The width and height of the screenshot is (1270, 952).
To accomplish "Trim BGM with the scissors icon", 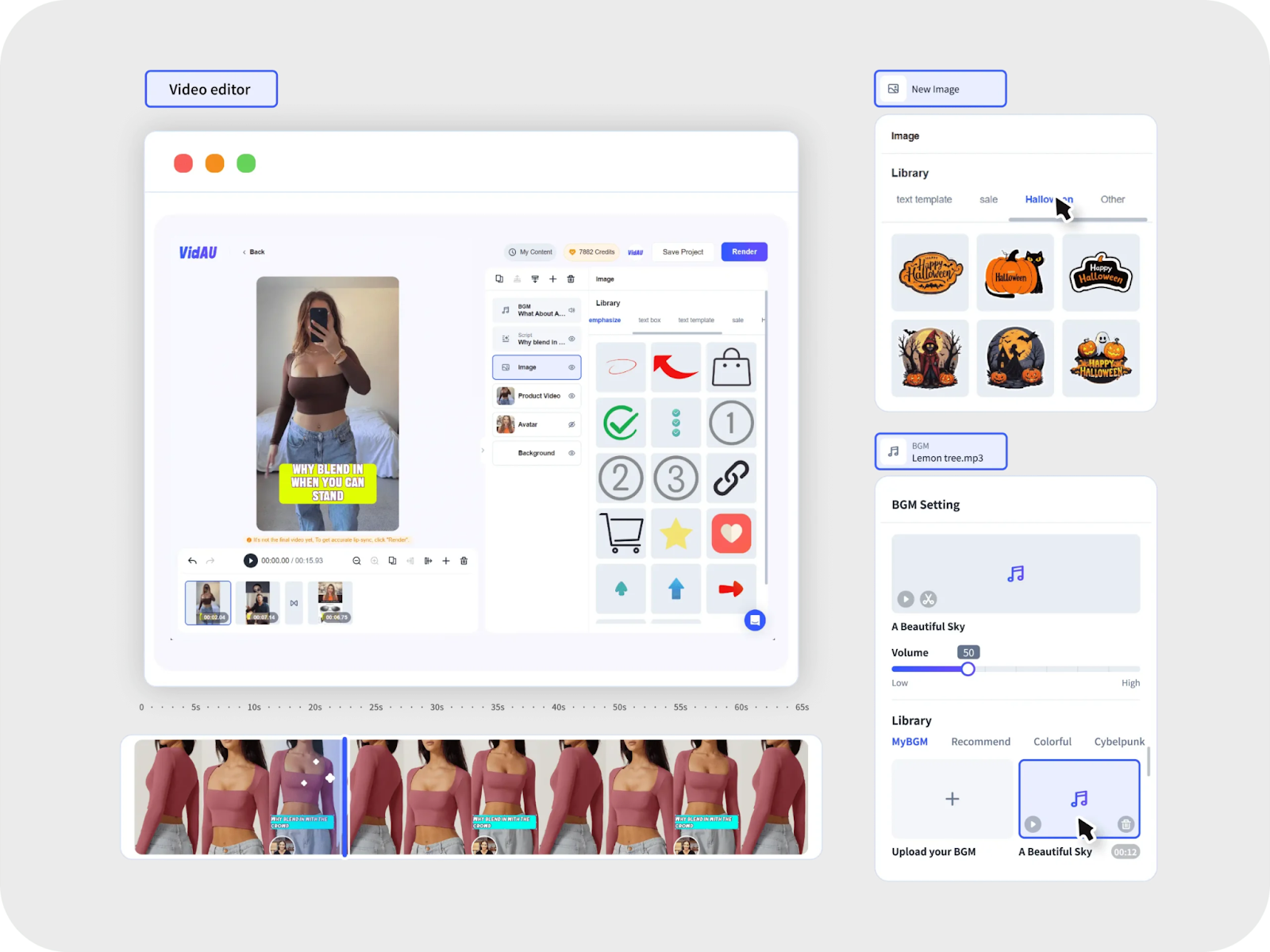I will coord(929,599).
